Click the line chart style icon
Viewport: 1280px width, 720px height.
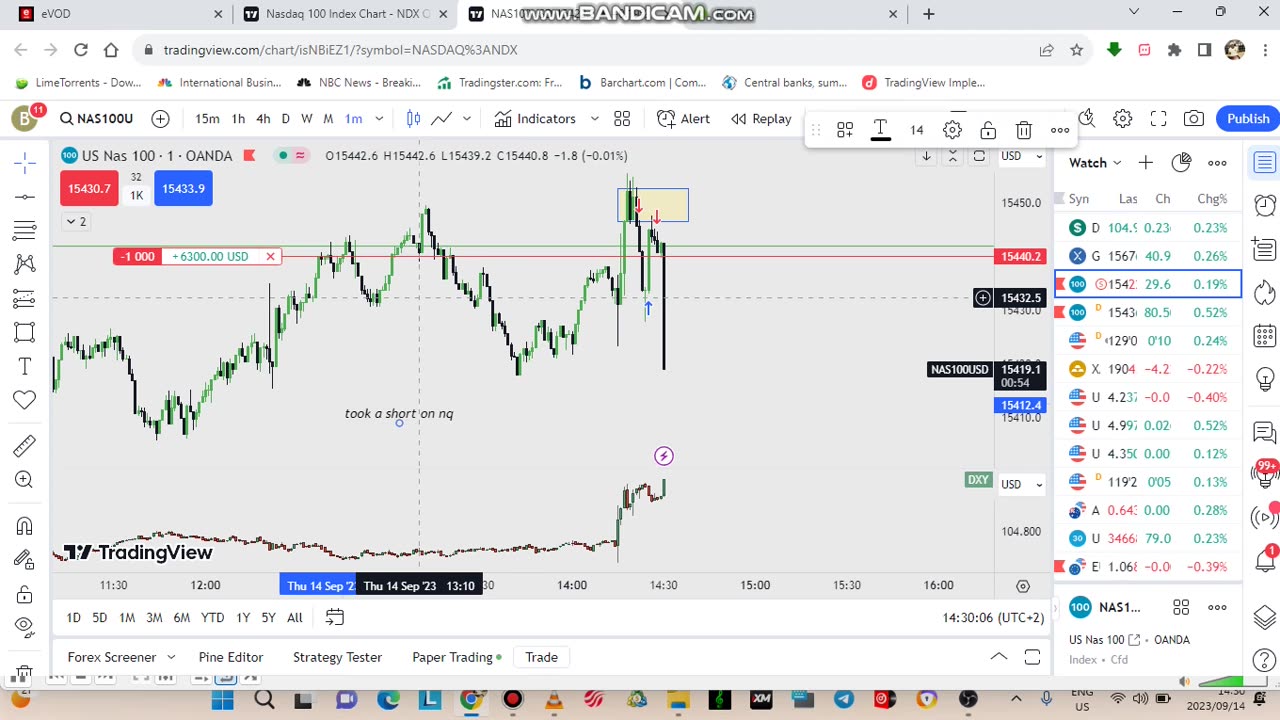[x=441, y=119]
